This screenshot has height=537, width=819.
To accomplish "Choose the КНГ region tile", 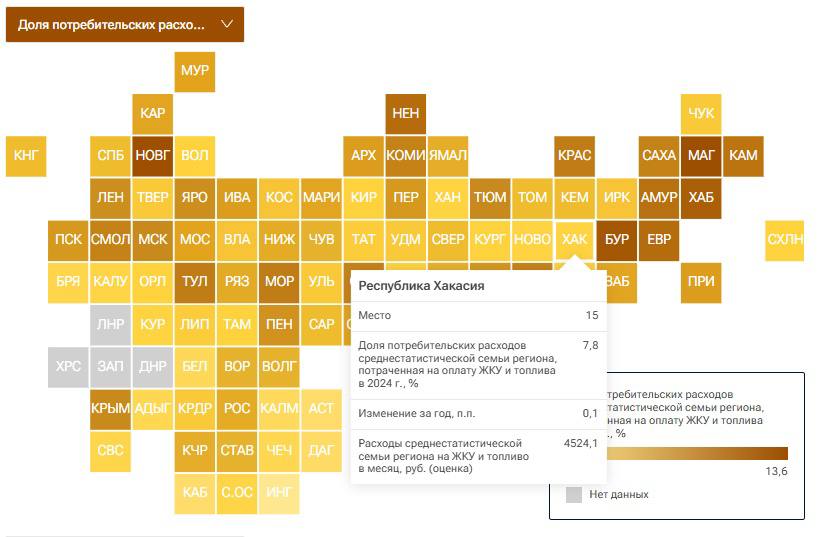I will (26, 157).
